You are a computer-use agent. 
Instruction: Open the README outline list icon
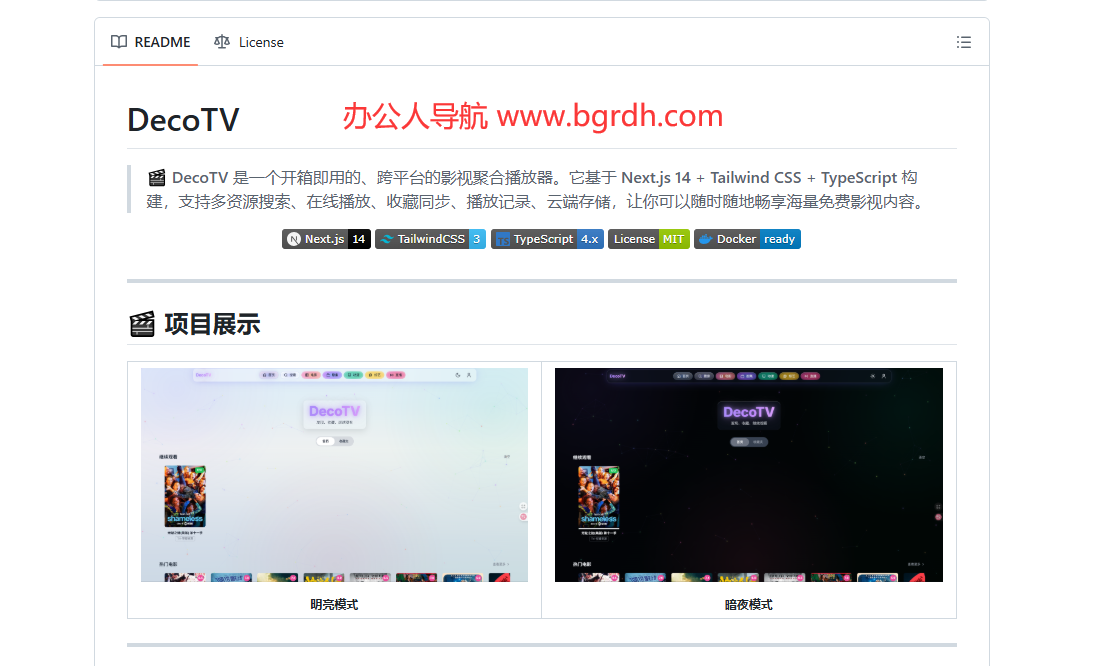[x=963, y=42]
